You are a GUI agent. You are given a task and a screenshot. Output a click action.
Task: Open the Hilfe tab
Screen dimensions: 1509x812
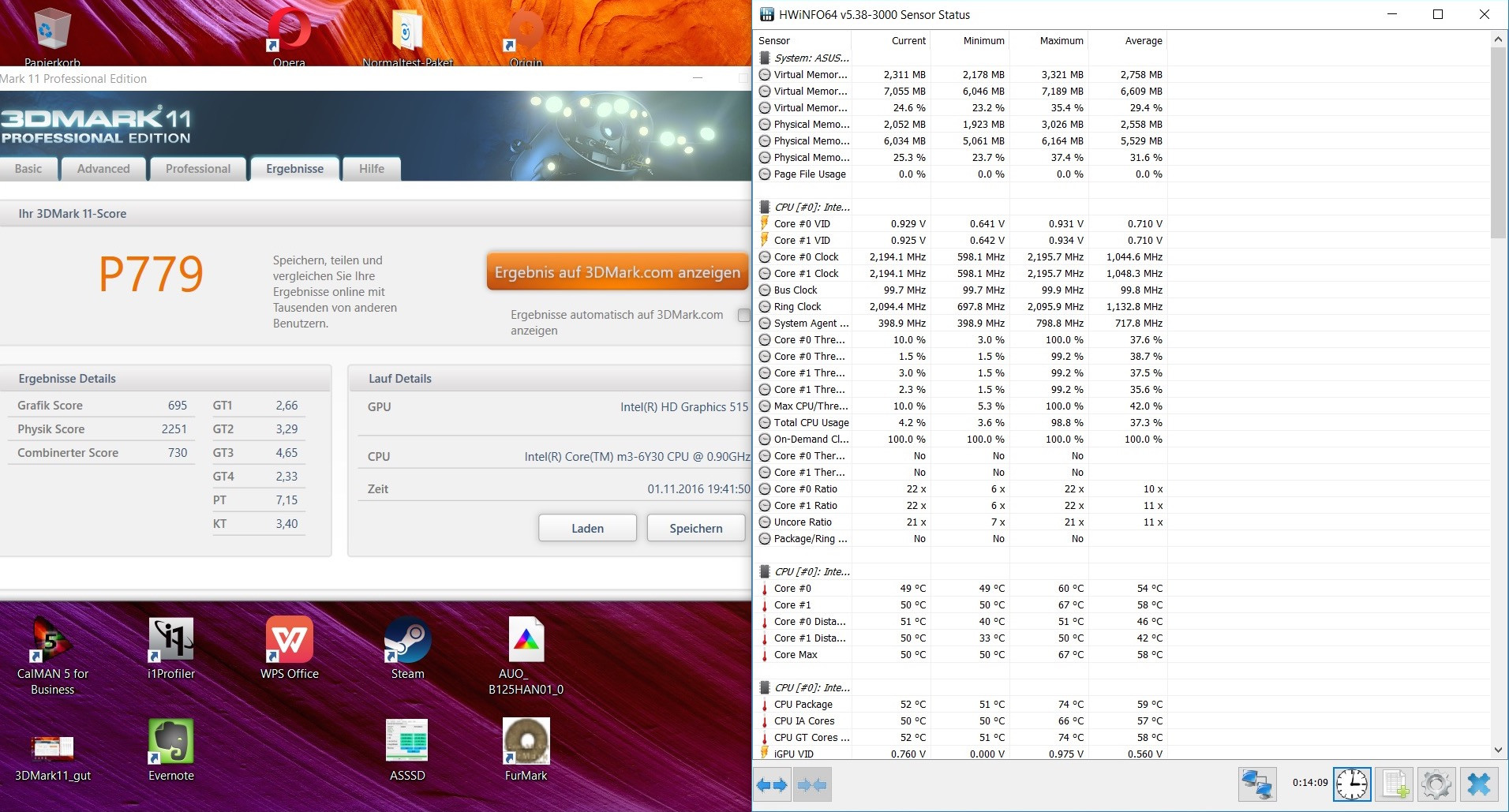[372, 169]
